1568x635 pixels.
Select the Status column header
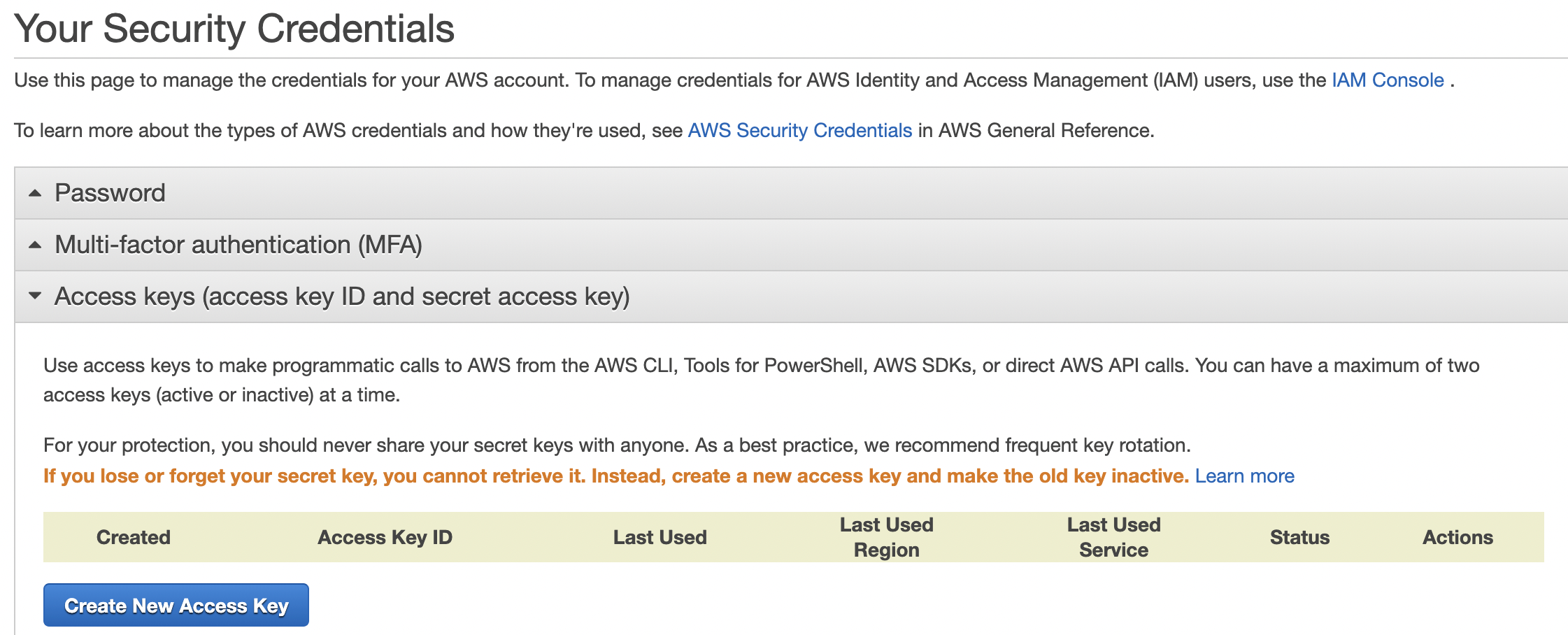tap(1299, 537)
